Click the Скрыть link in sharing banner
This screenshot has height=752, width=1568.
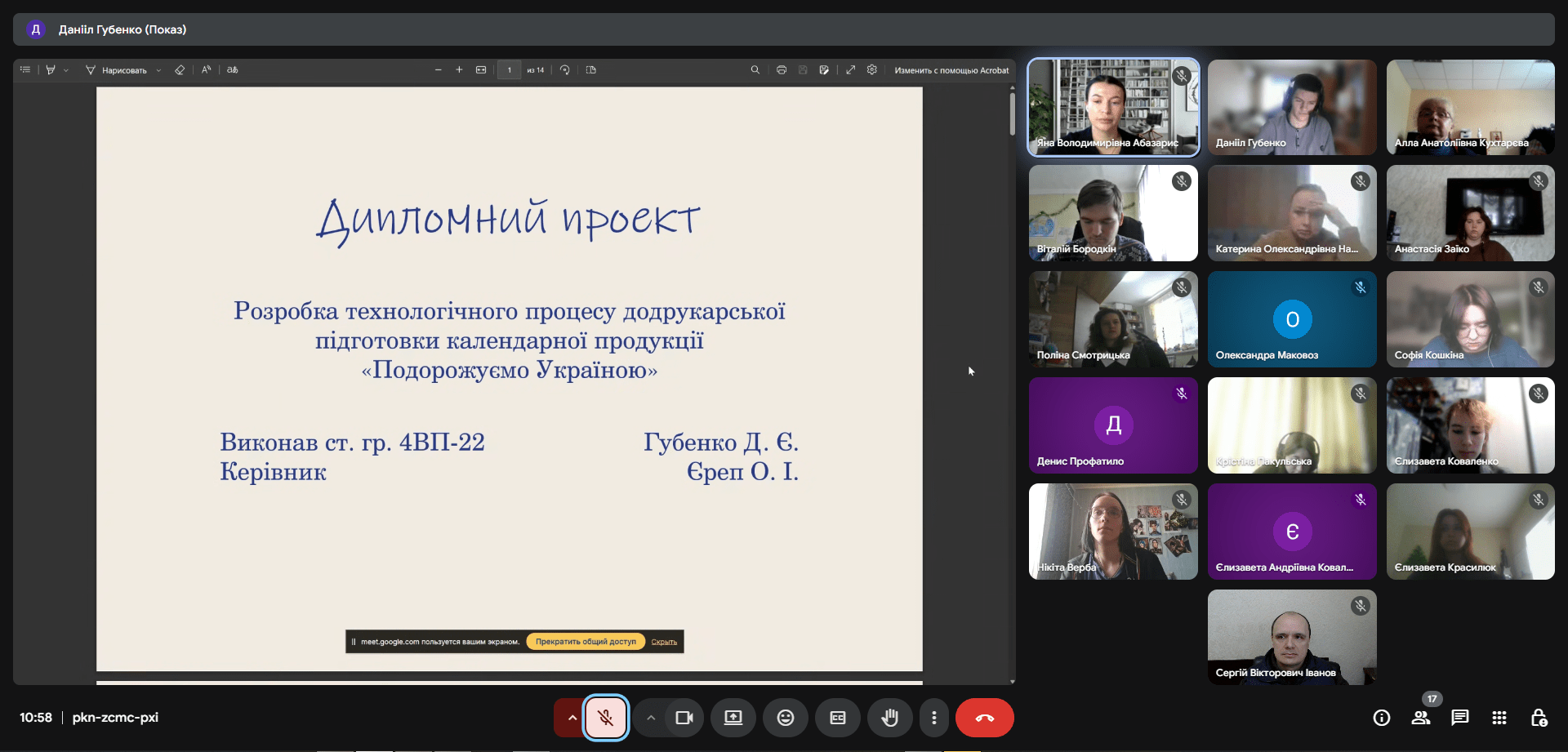(x=664, y=642)
